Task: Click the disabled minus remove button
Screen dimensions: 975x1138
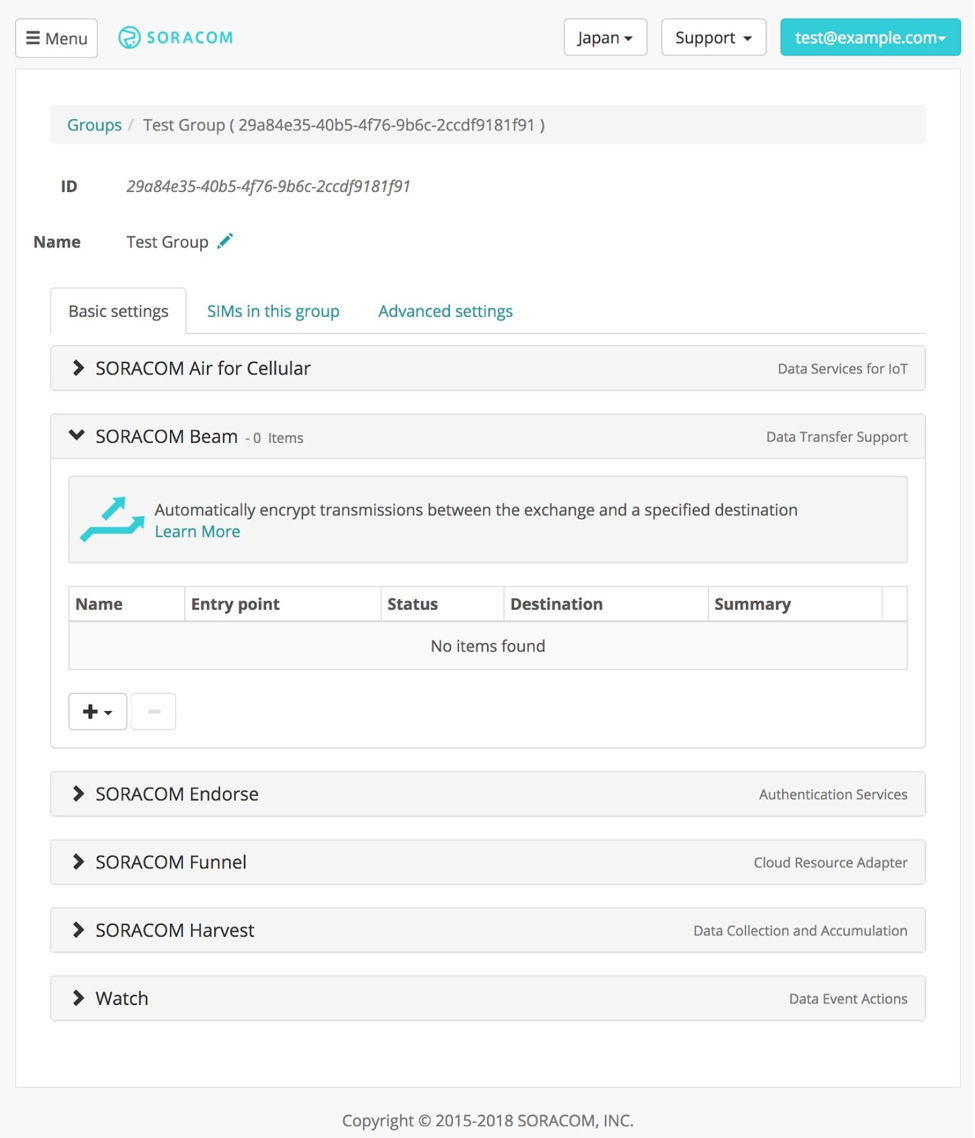Action: point(154,711)
